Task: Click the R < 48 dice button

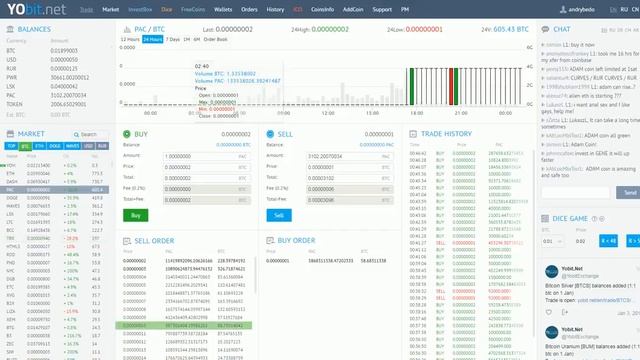Action: 608,241
